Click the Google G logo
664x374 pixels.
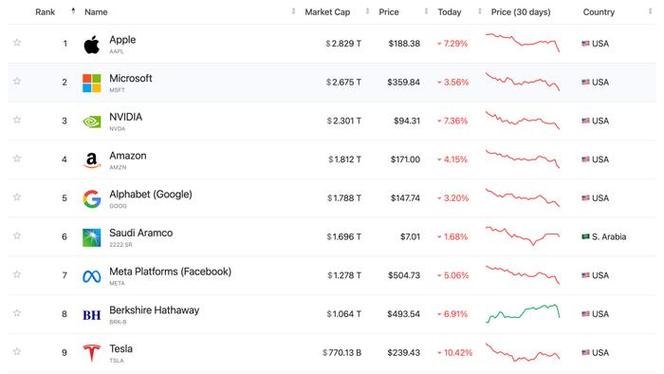pyautogui.click(x=91, y=199)
